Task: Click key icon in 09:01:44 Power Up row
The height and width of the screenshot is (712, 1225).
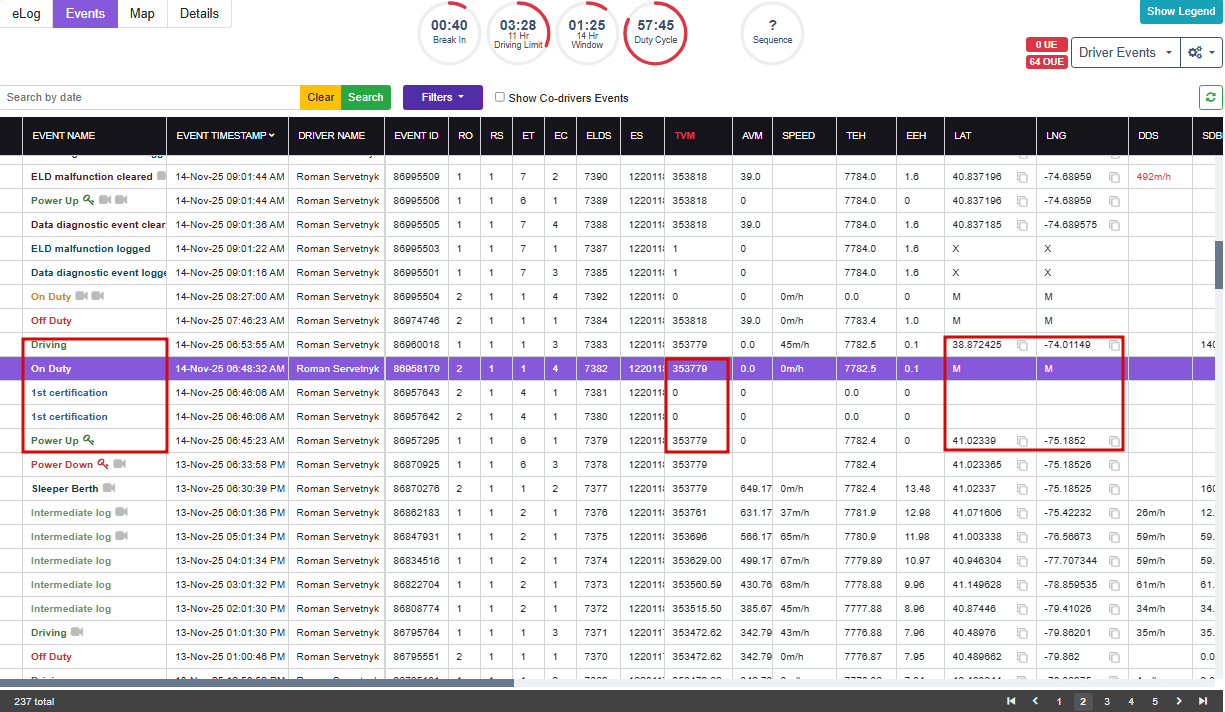Action: point(89,200)
